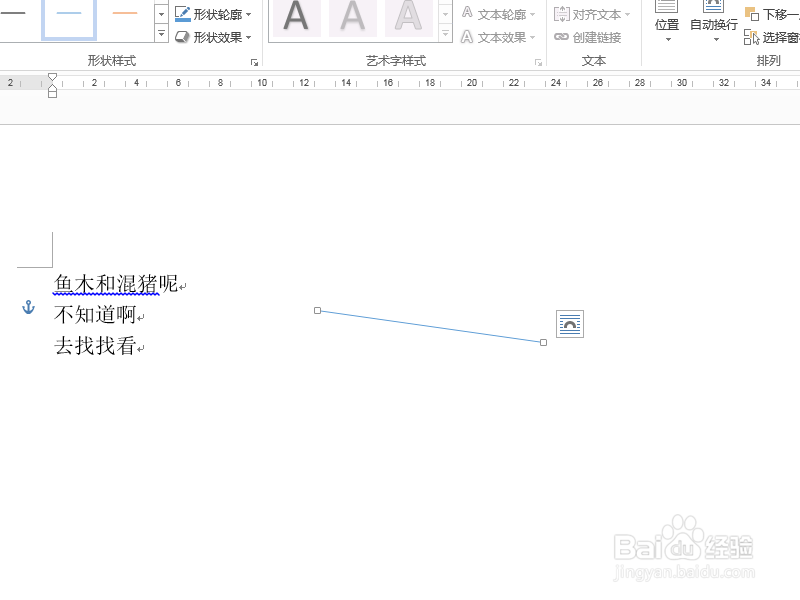Screen dimensions: 800x600
Task: Open the Shape Styles dialog launcher
Action: (254, 61)
